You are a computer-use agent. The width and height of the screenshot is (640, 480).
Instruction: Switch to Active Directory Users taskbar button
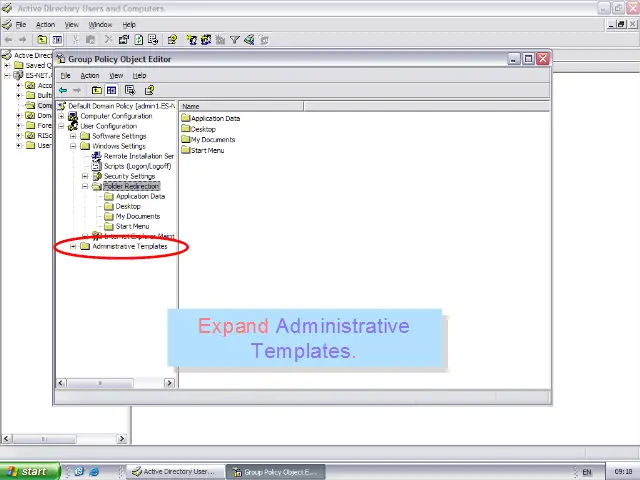pyautogui.click(x=175, y=471)
